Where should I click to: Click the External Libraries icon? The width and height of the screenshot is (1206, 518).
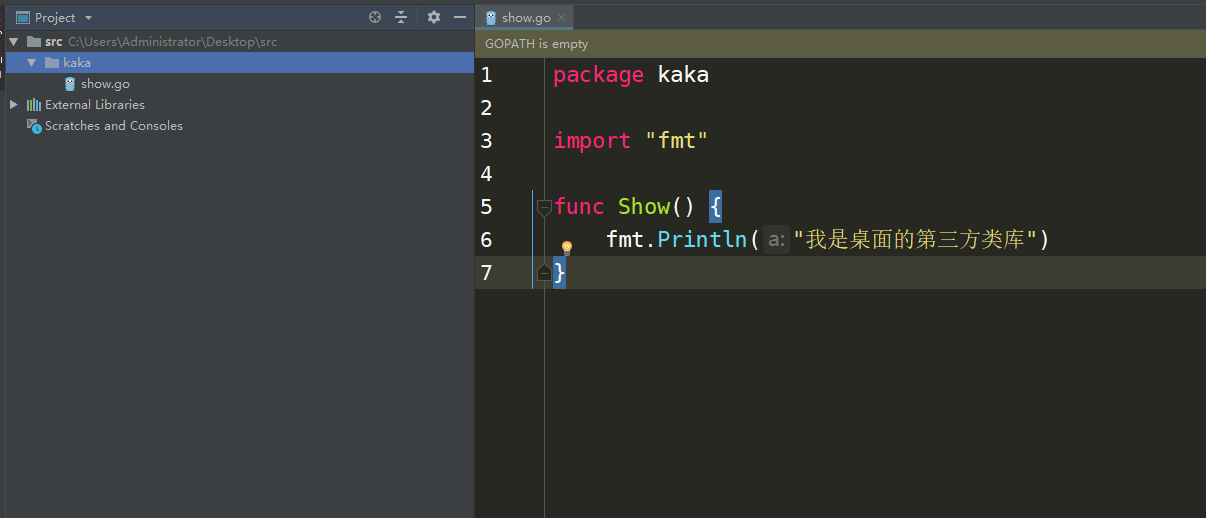(34, 104)
